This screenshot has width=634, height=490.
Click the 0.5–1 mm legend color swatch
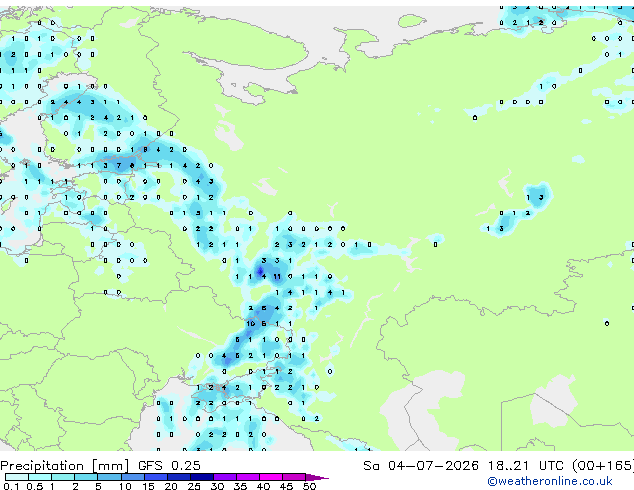[x=40, y=477]
